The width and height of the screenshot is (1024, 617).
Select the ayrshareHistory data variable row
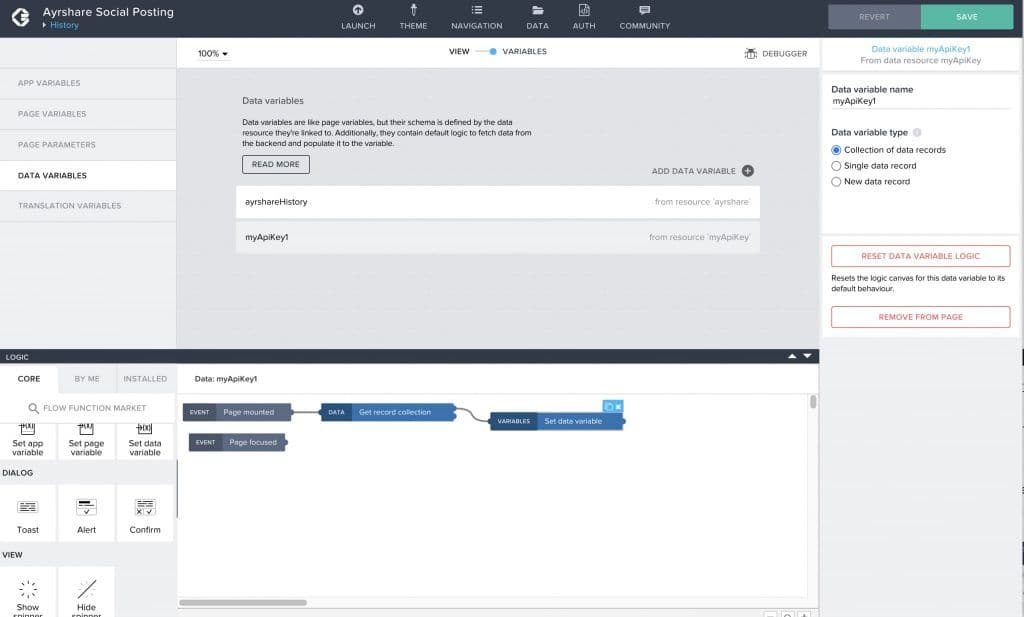coord(498,202)
